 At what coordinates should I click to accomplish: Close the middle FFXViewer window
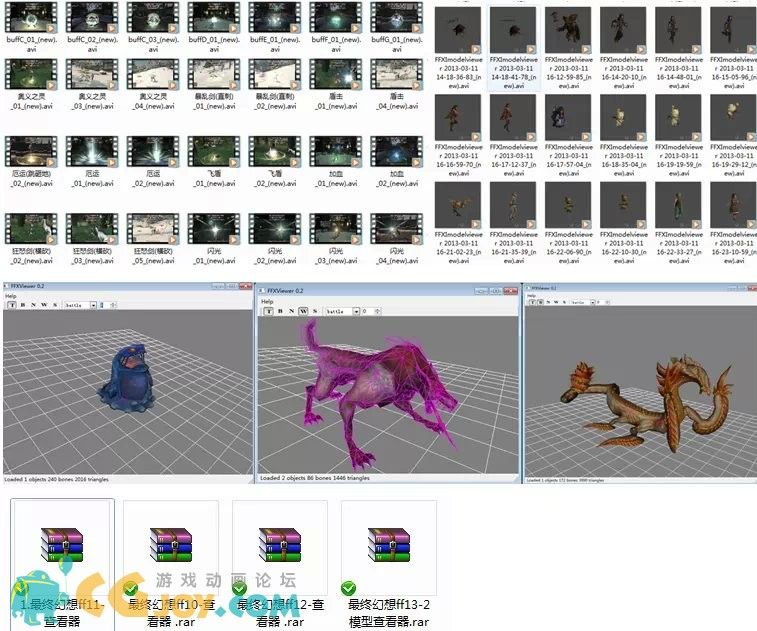511,291
